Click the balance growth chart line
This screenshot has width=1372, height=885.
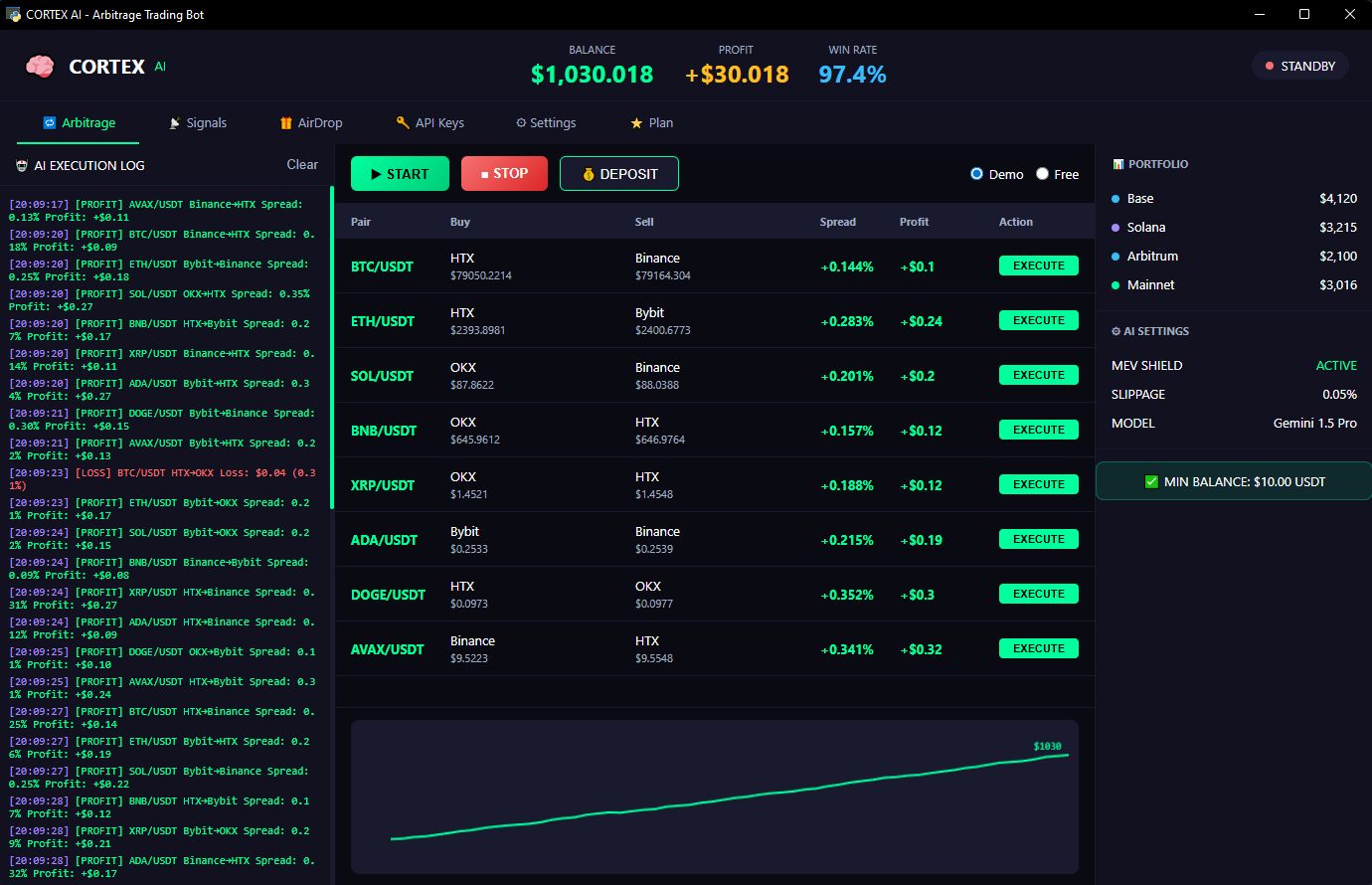[730, 798]
